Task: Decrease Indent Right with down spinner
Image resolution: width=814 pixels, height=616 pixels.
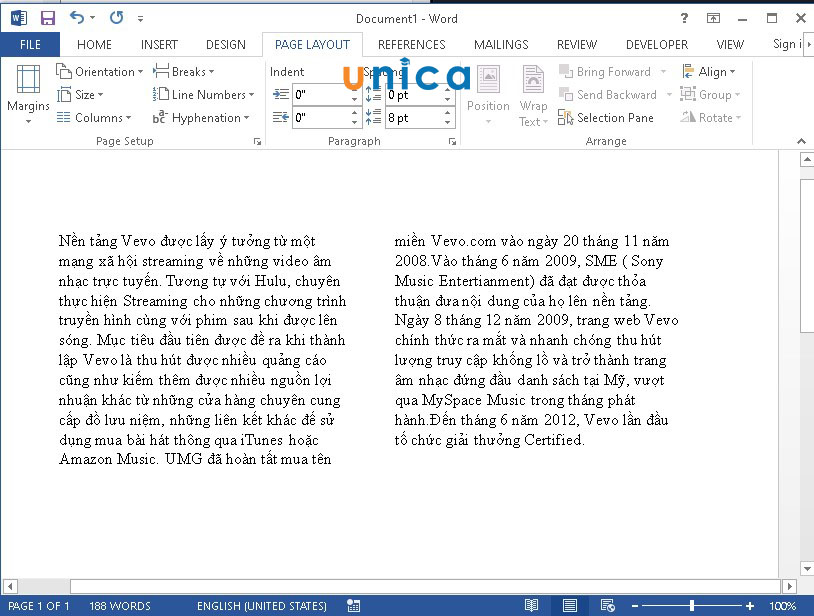Action: click(355, 122)
